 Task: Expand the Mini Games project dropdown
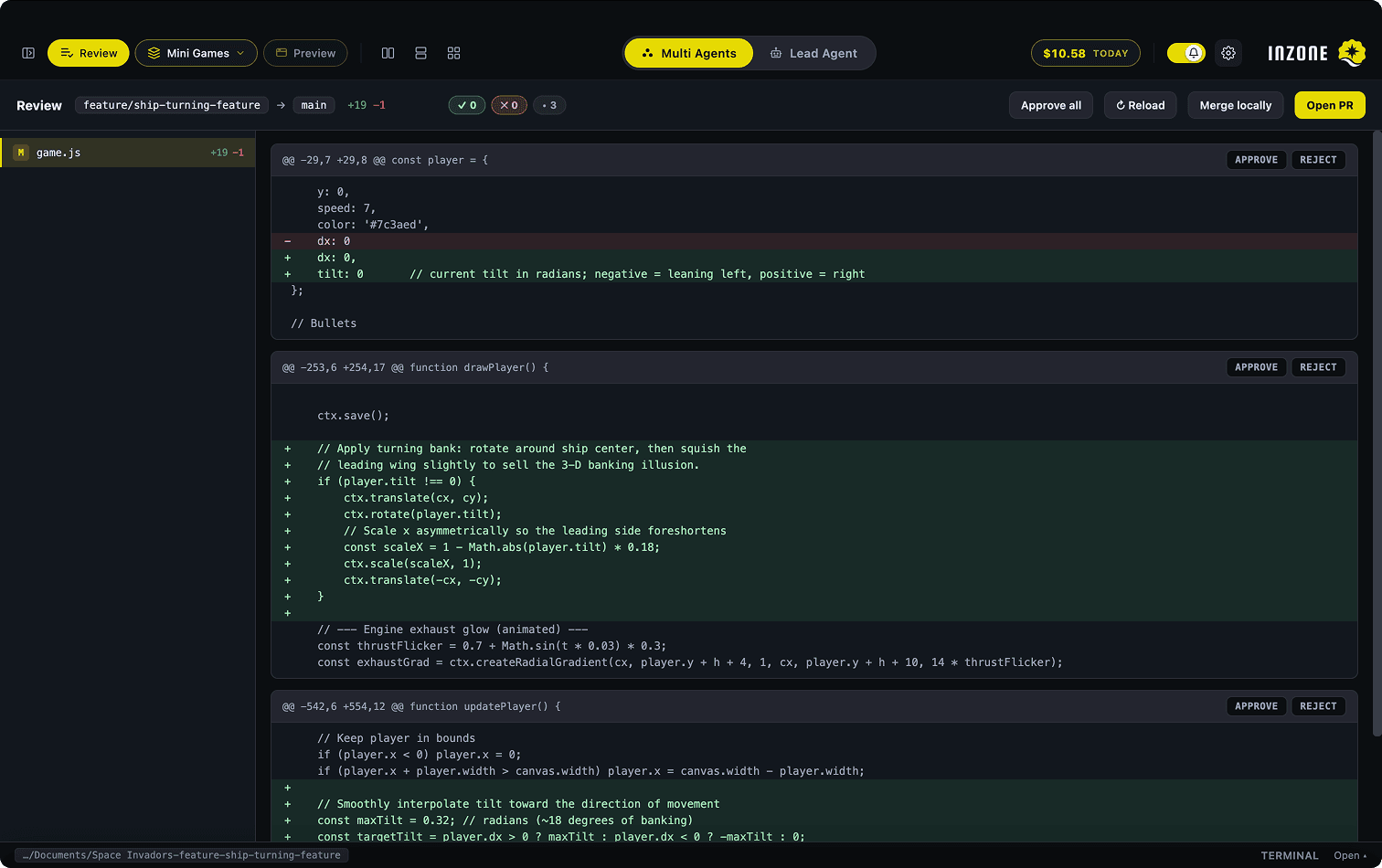(196, 53)
